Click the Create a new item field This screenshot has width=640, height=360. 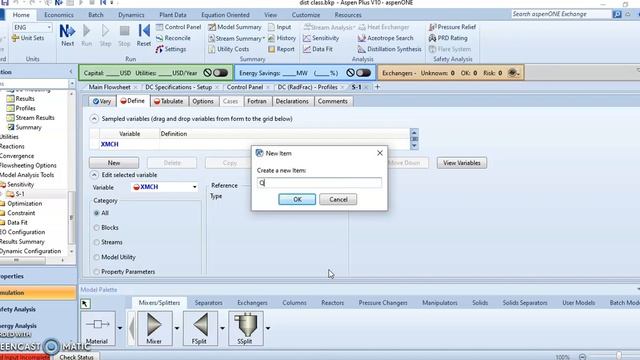click(x=320, y=183)
